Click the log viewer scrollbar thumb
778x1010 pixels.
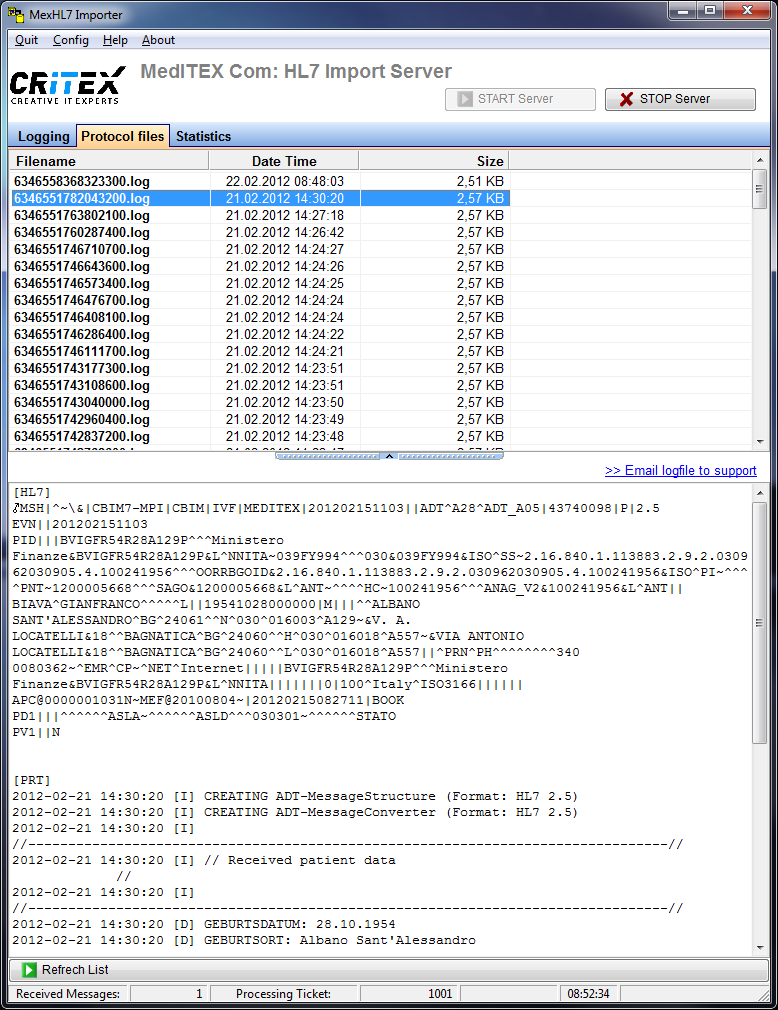[760, 623]
